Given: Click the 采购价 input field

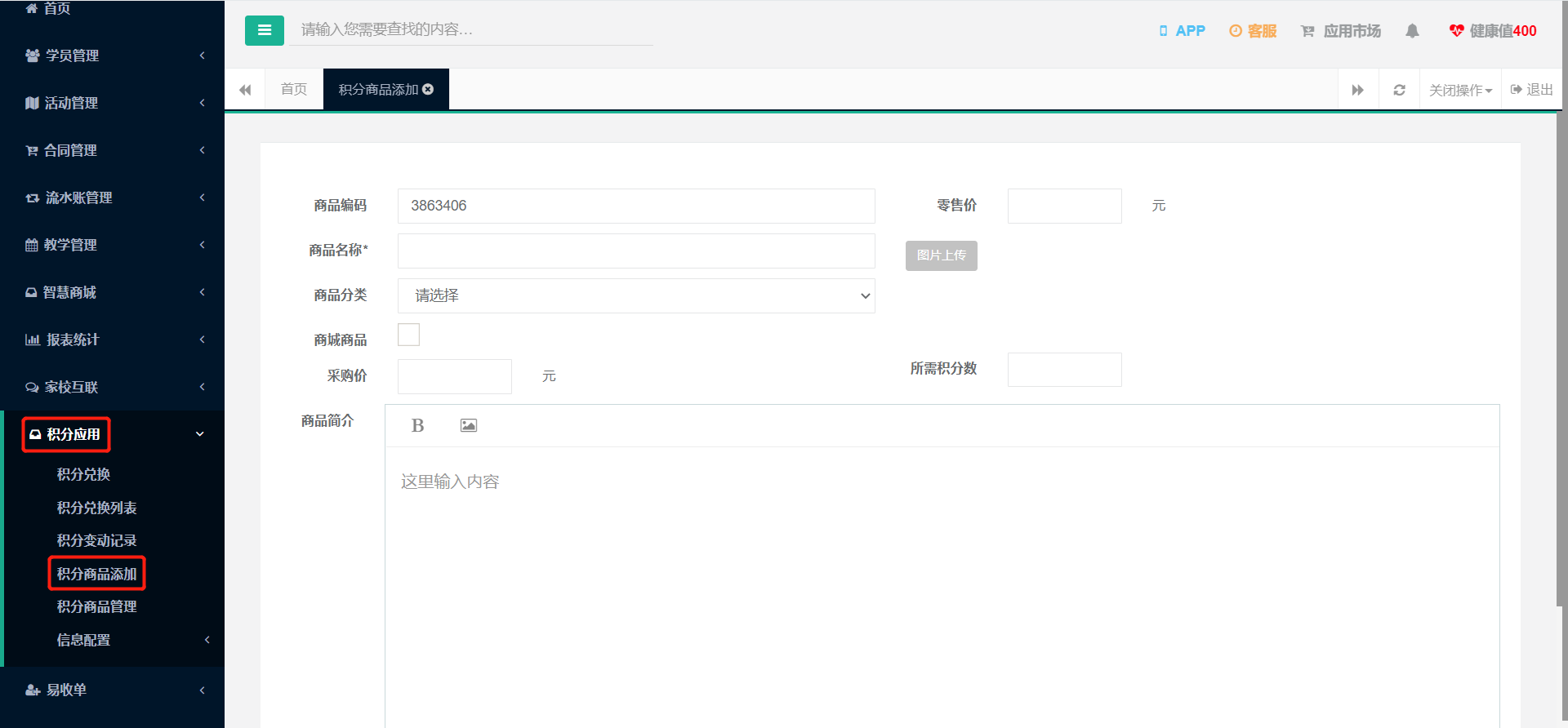Looking at the screenshot, I should click(x=455, y=376).
